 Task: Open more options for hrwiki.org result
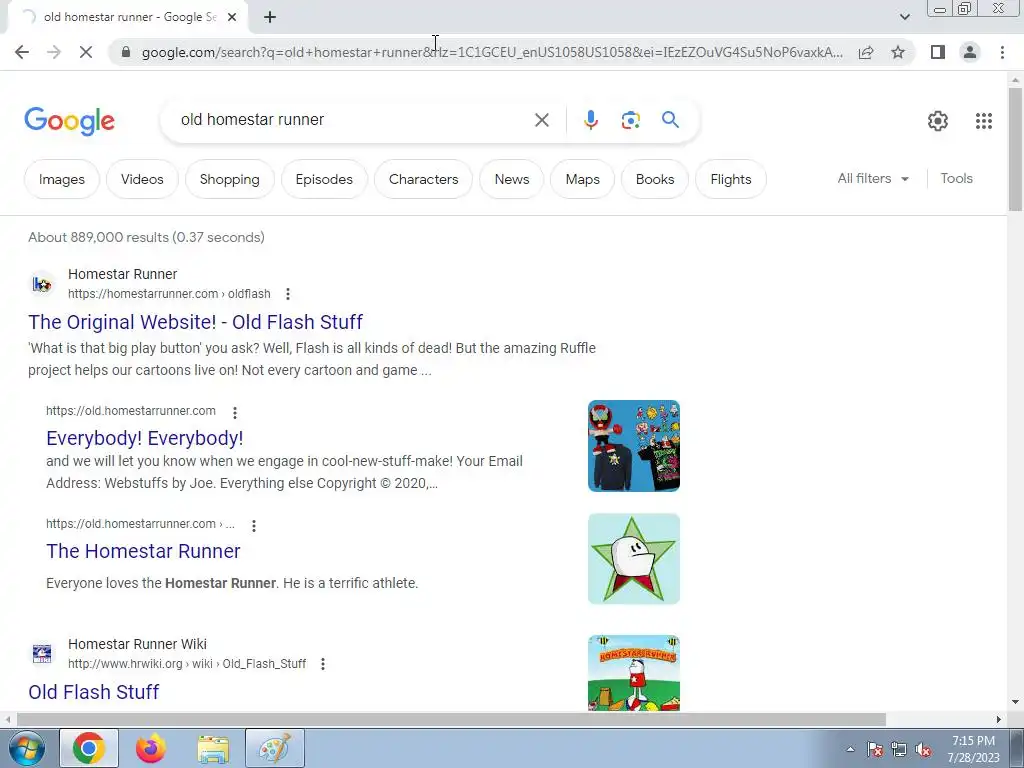click(x=323, y=664)
